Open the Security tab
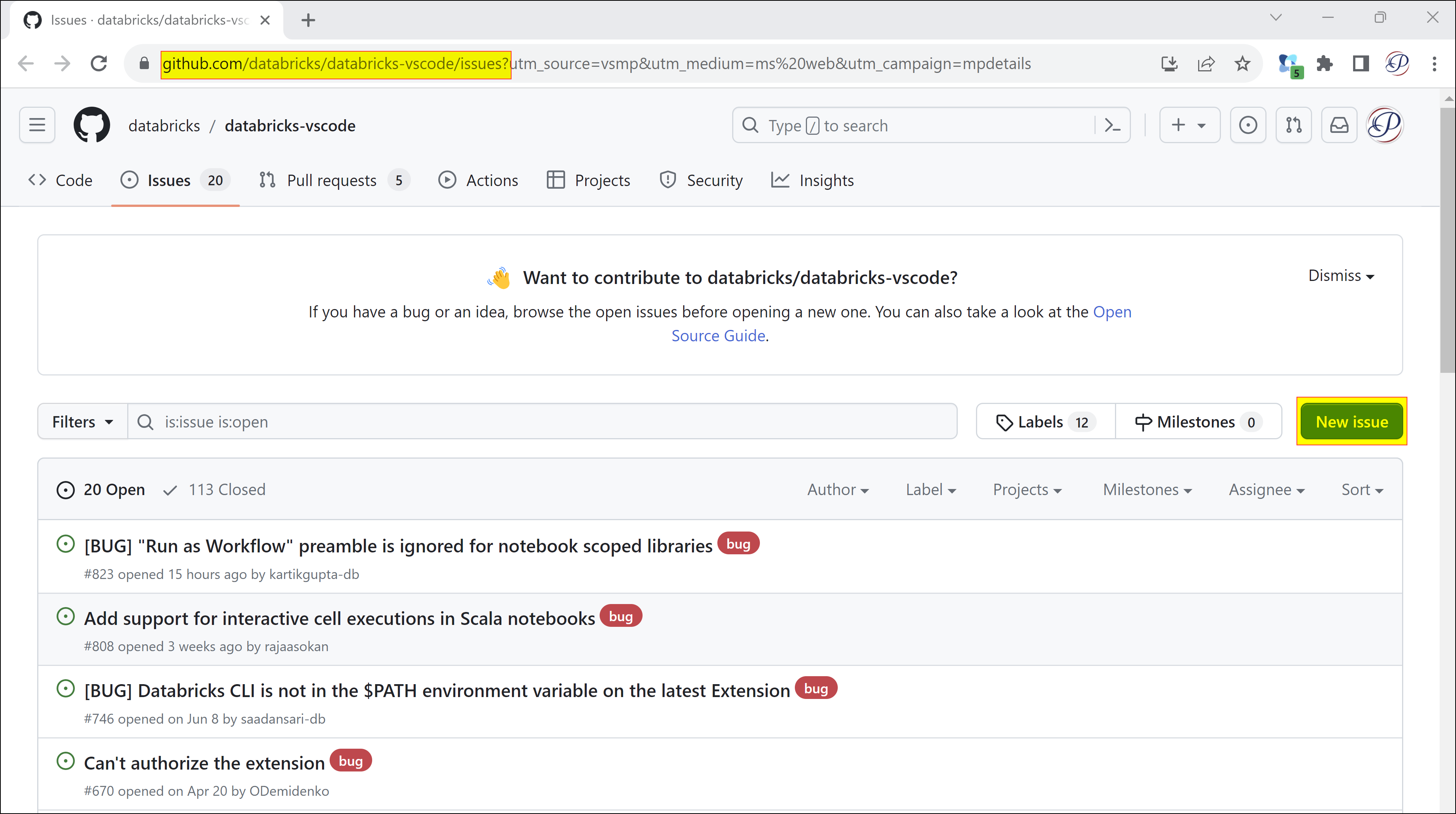1456x814 pixels. tap(701, 180)
